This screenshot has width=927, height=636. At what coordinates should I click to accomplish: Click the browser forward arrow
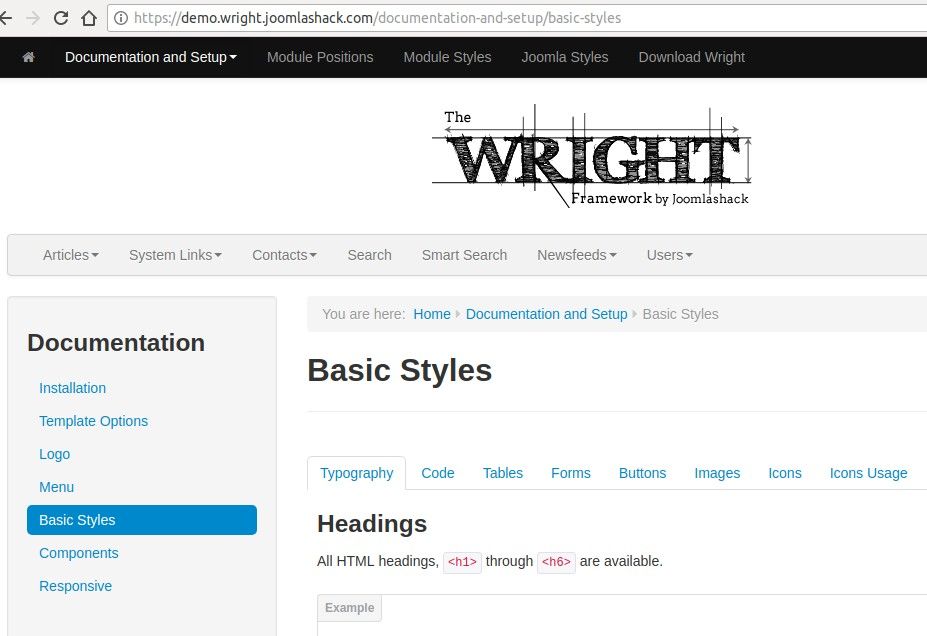(33, 18)
